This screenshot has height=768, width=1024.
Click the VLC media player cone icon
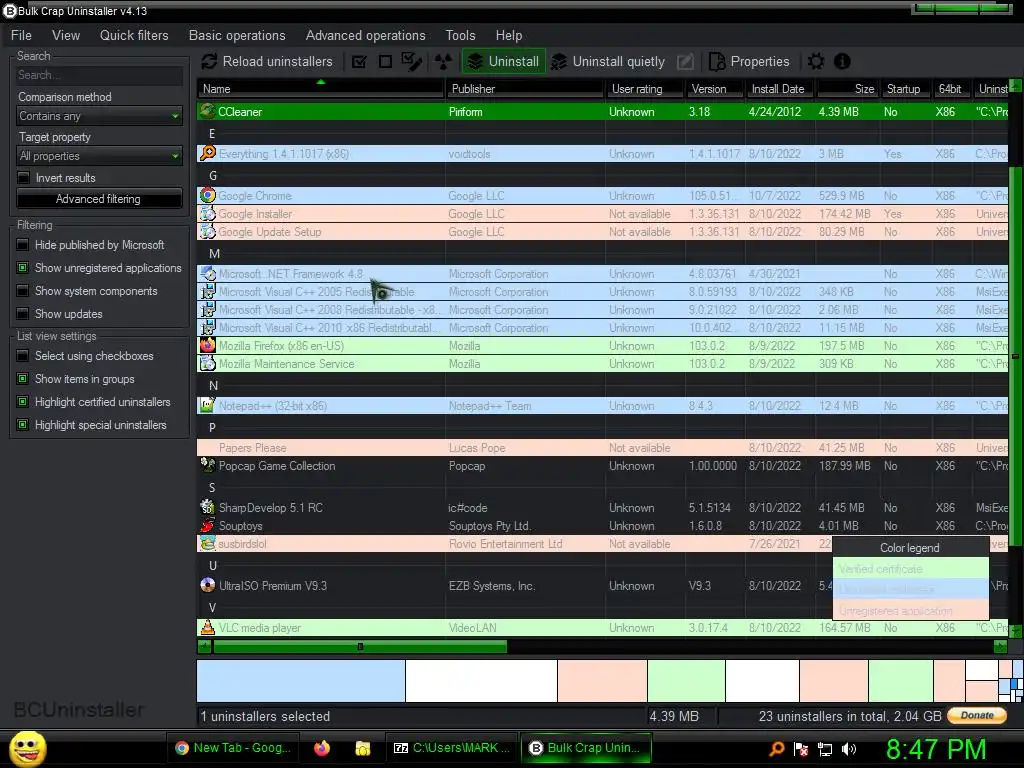point(208,627)
